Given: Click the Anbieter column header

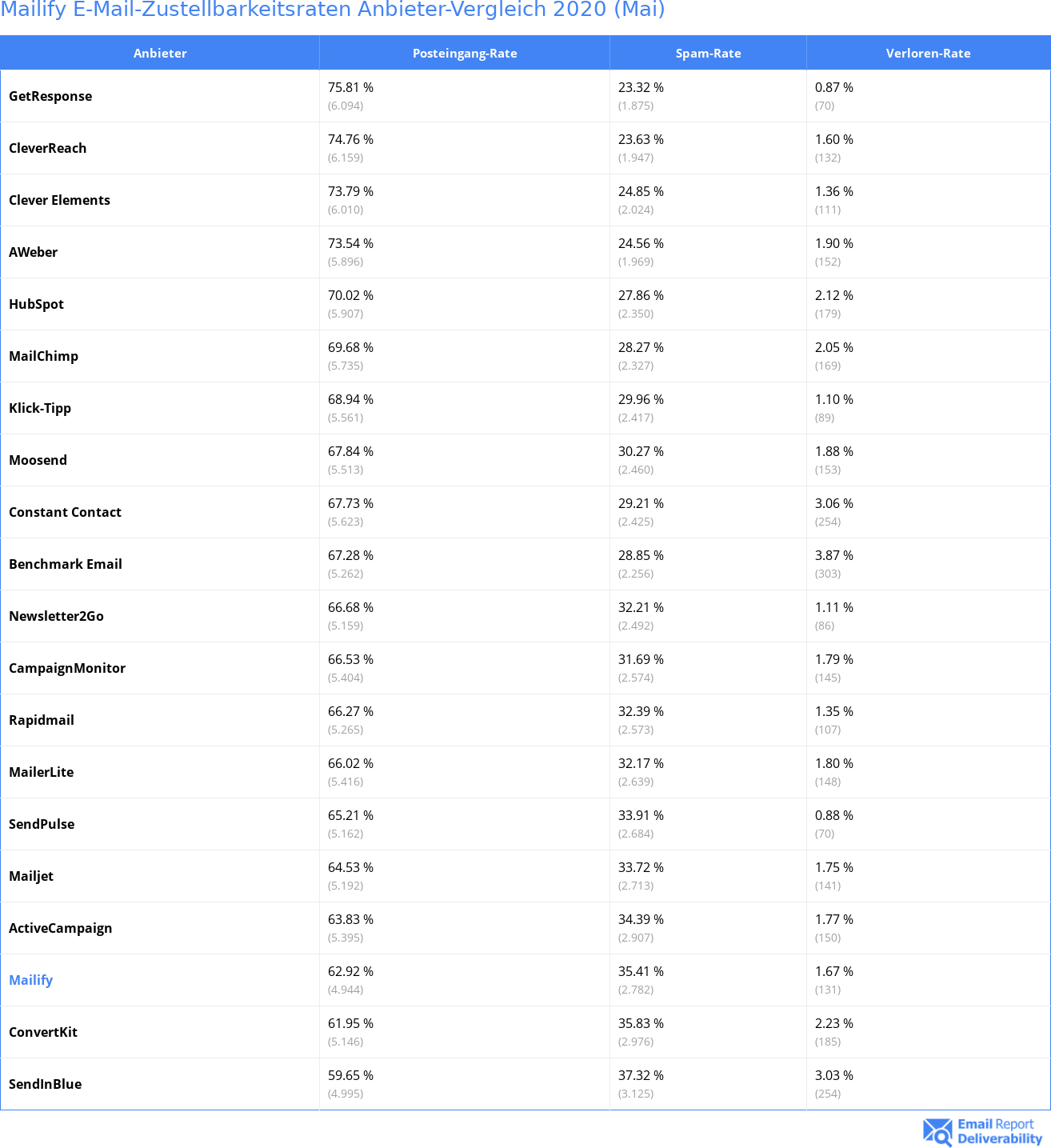Looking at the screenshot, I should click(160, 53).
